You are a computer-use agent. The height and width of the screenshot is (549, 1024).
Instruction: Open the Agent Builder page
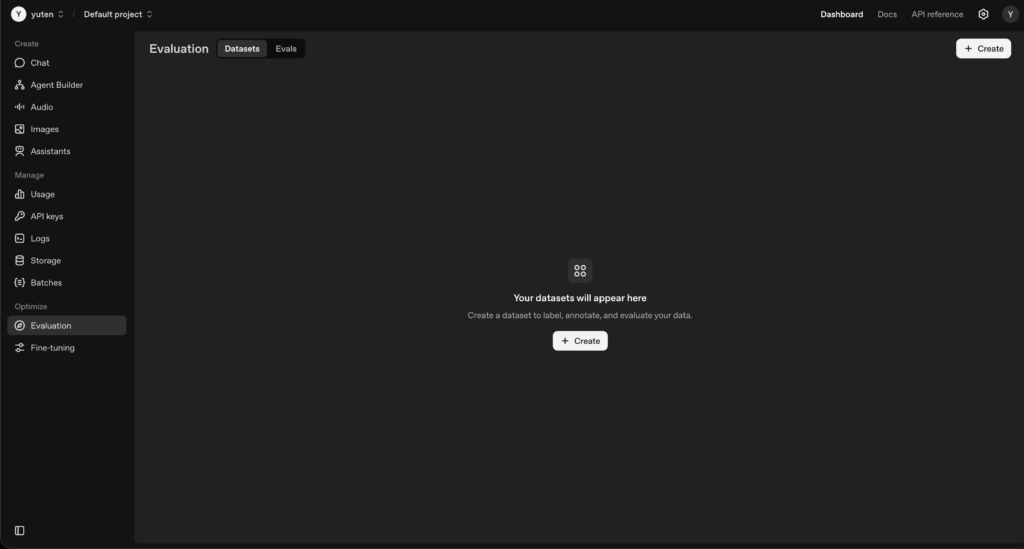[x=56, y=85]
